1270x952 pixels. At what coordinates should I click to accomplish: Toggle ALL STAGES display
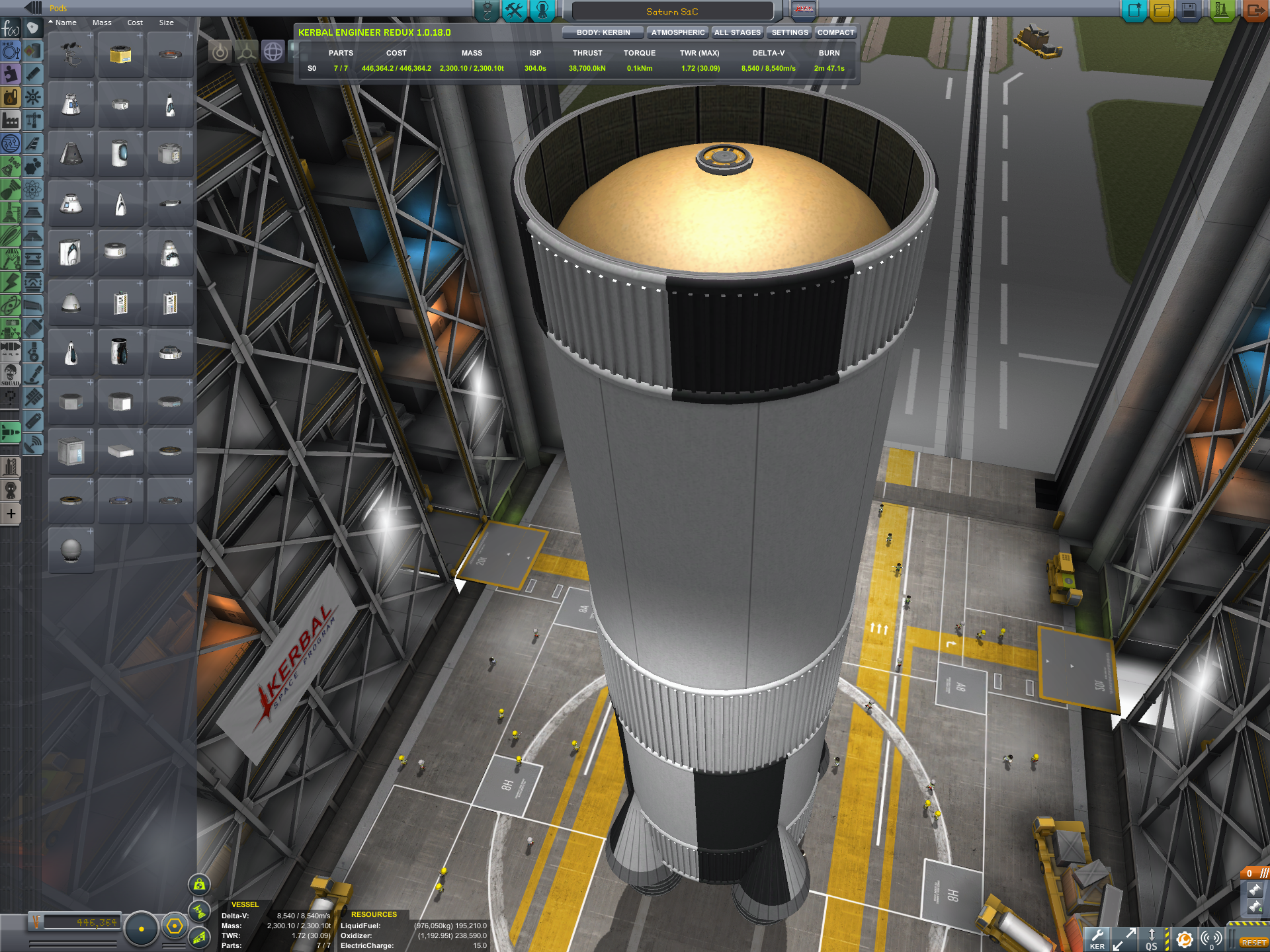point(738,32)
